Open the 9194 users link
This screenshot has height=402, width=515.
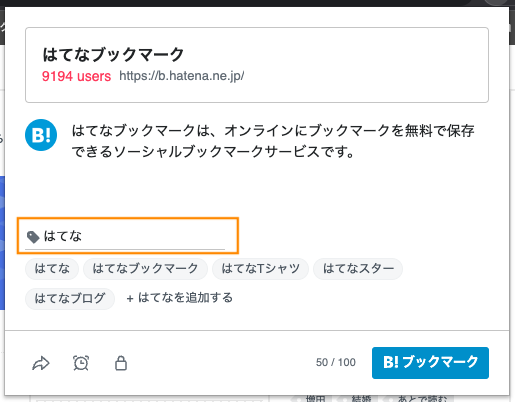tap(76, 76)
